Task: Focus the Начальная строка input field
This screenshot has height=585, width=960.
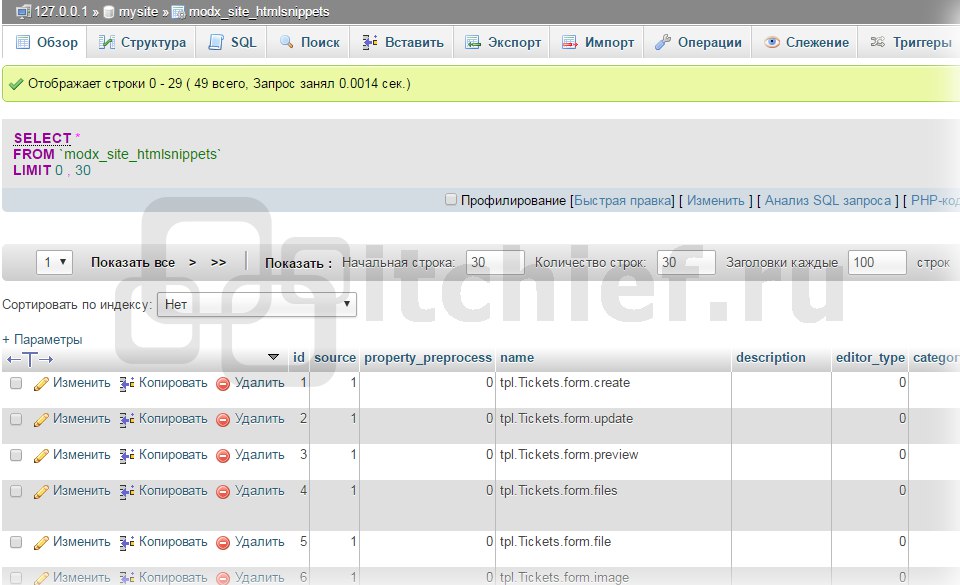Action: tap(495, 263)
